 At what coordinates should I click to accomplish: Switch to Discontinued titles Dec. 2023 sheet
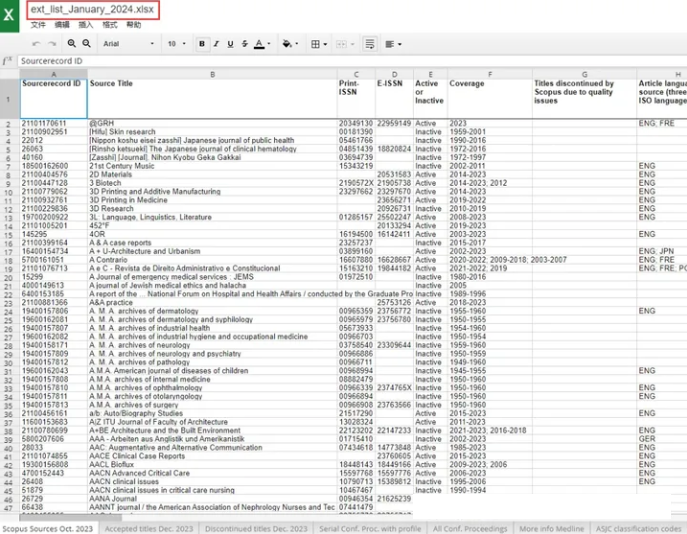pos(256,529)
